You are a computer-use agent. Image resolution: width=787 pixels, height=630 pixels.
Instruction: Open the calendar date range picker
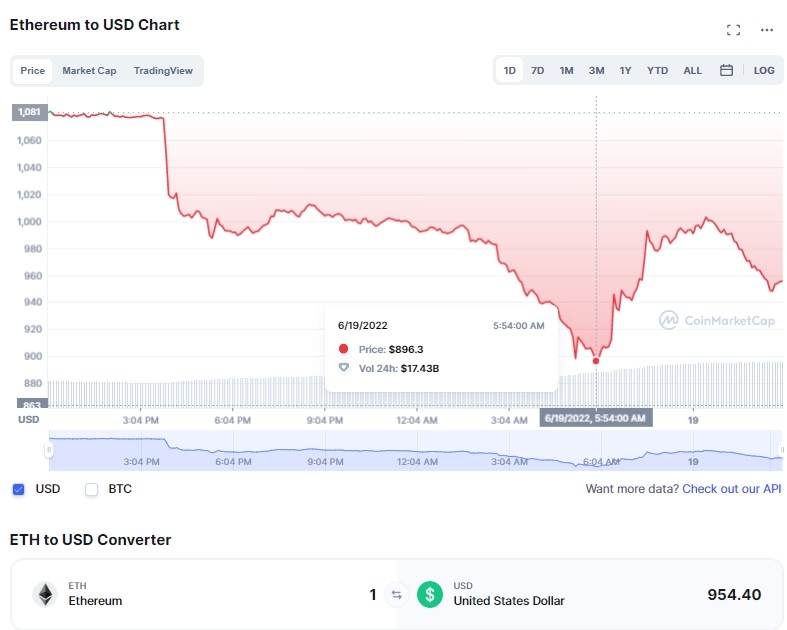[726, 71]
